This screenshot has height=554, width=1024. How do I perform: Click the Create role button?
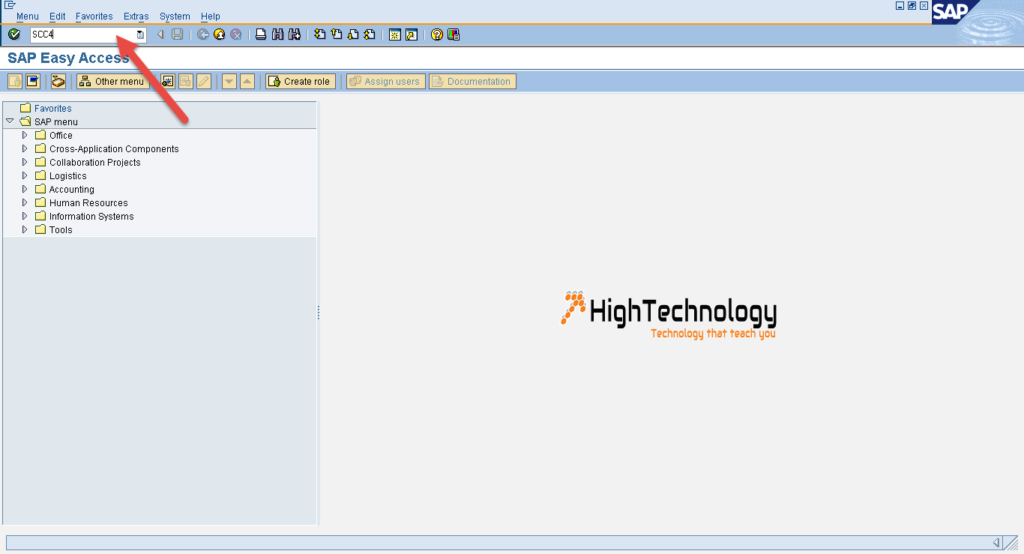[x=300, y=81]
